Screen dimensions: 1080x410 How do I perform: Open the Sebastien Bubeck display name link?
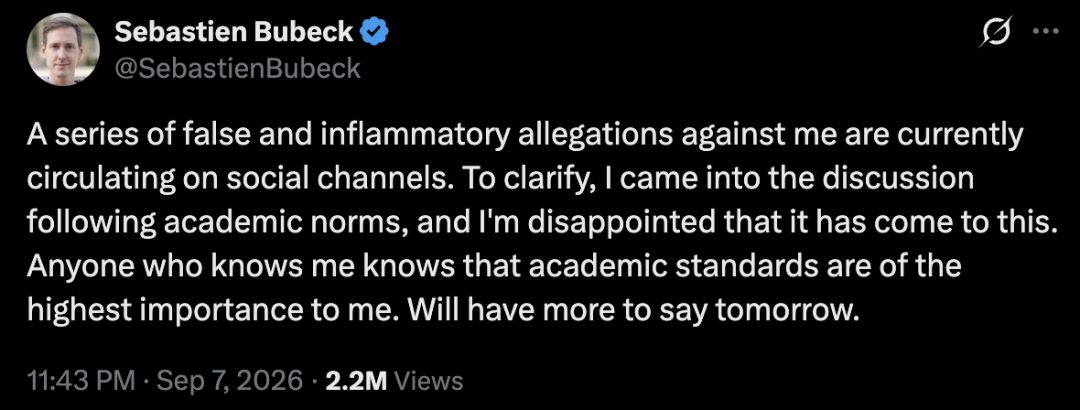(234, 31)
